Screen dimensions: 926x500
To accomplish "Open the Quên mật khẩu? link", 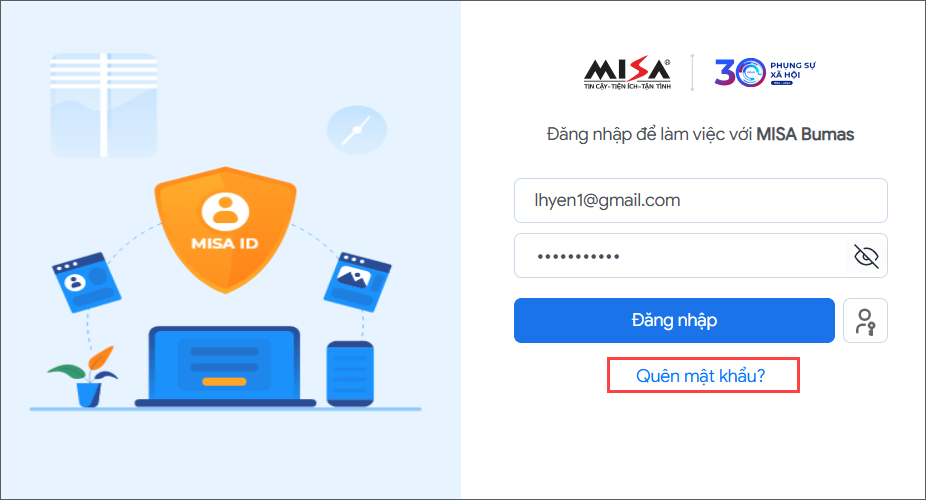I will (x=700, y=376).
